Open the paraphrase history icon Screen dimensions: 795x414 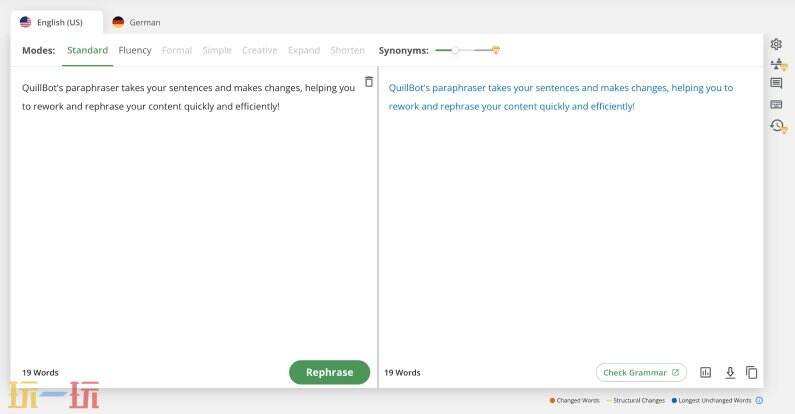coord(777,125)
